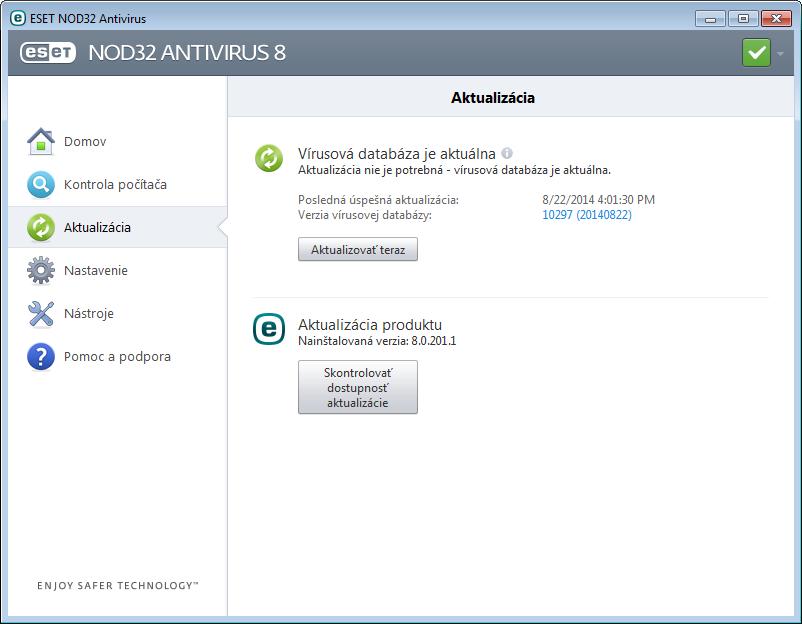Click the Domov house icon
Image resolution: width=802 pixels, height=624 pixels.
tap(41, 142)
